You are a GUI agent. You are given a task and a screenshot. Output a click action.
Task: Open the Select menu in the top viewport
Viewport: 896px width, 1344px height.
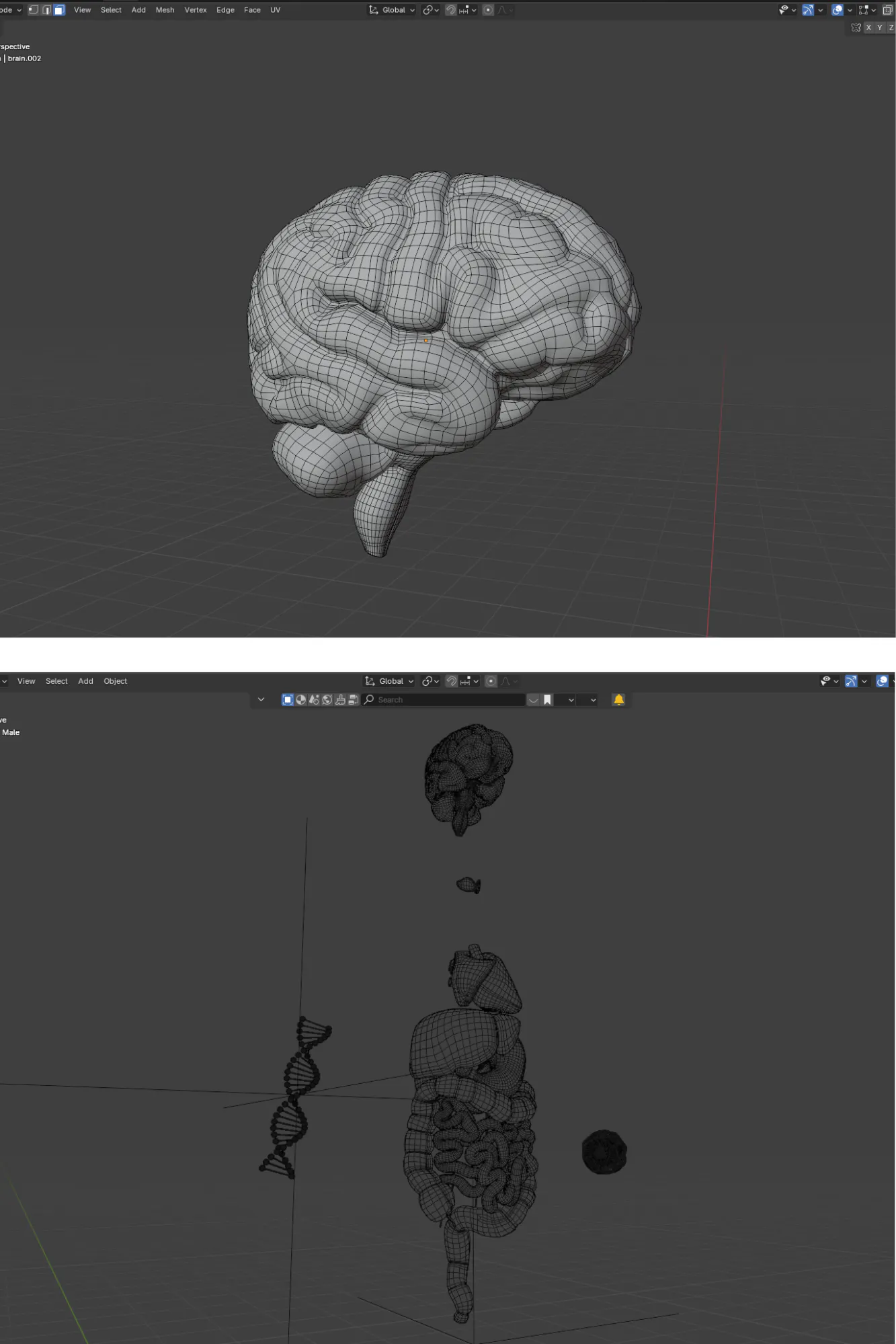(111, 10)
